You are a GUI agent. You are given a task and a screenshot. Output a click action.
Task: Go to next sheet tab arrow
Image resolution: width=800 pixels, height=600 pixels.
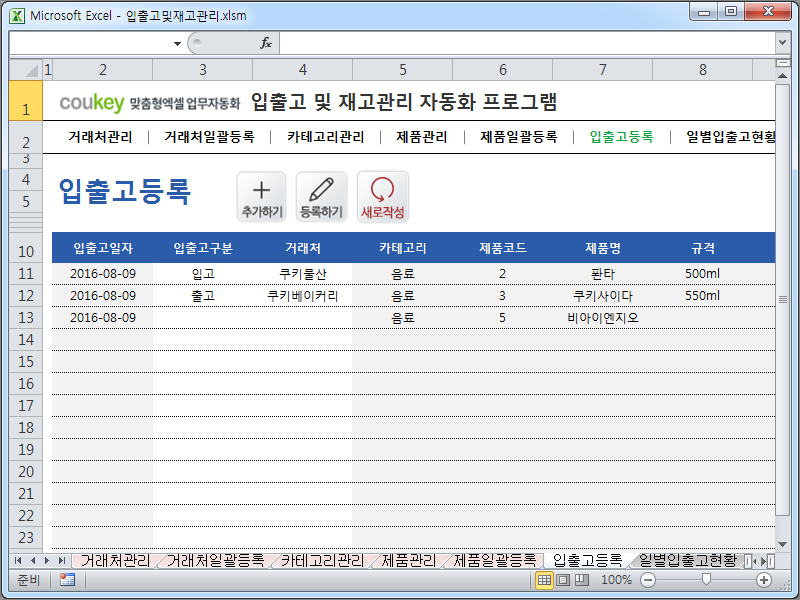(47, 561)
